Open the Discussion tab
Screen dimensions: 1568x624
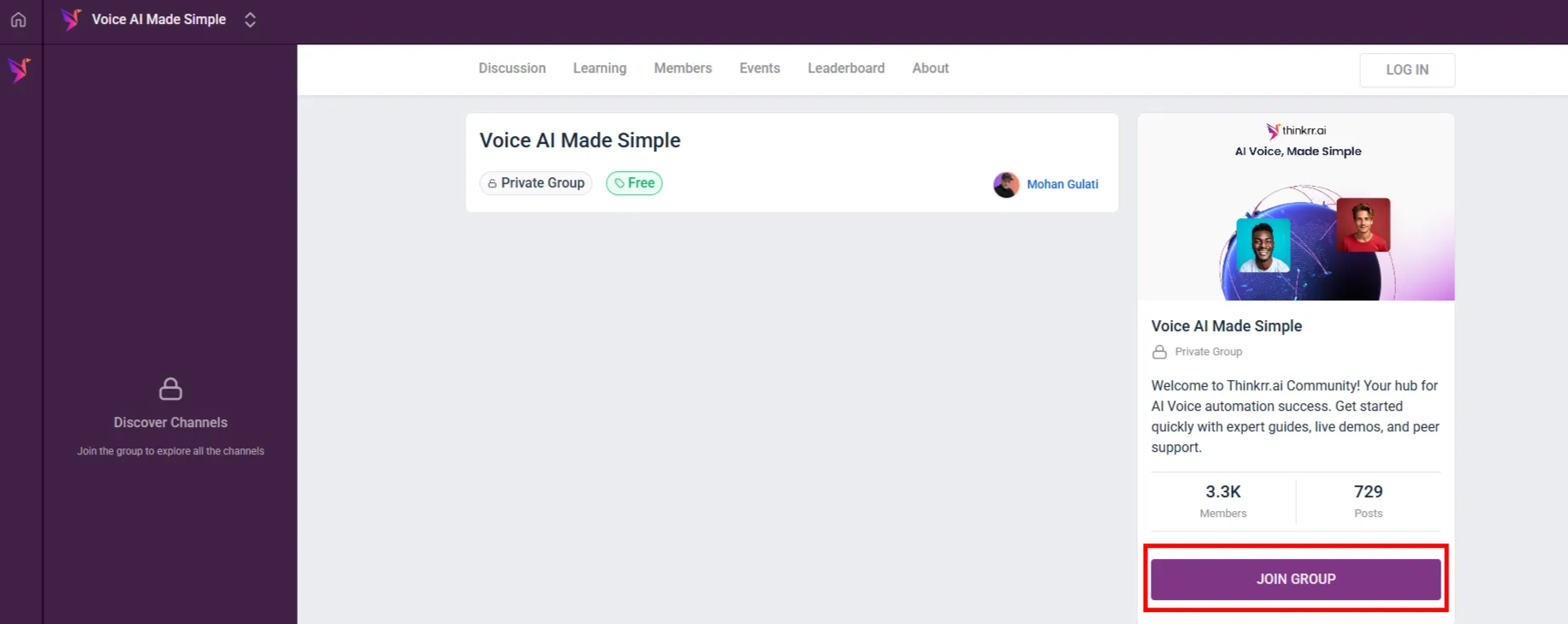click(x=512, y=68)
